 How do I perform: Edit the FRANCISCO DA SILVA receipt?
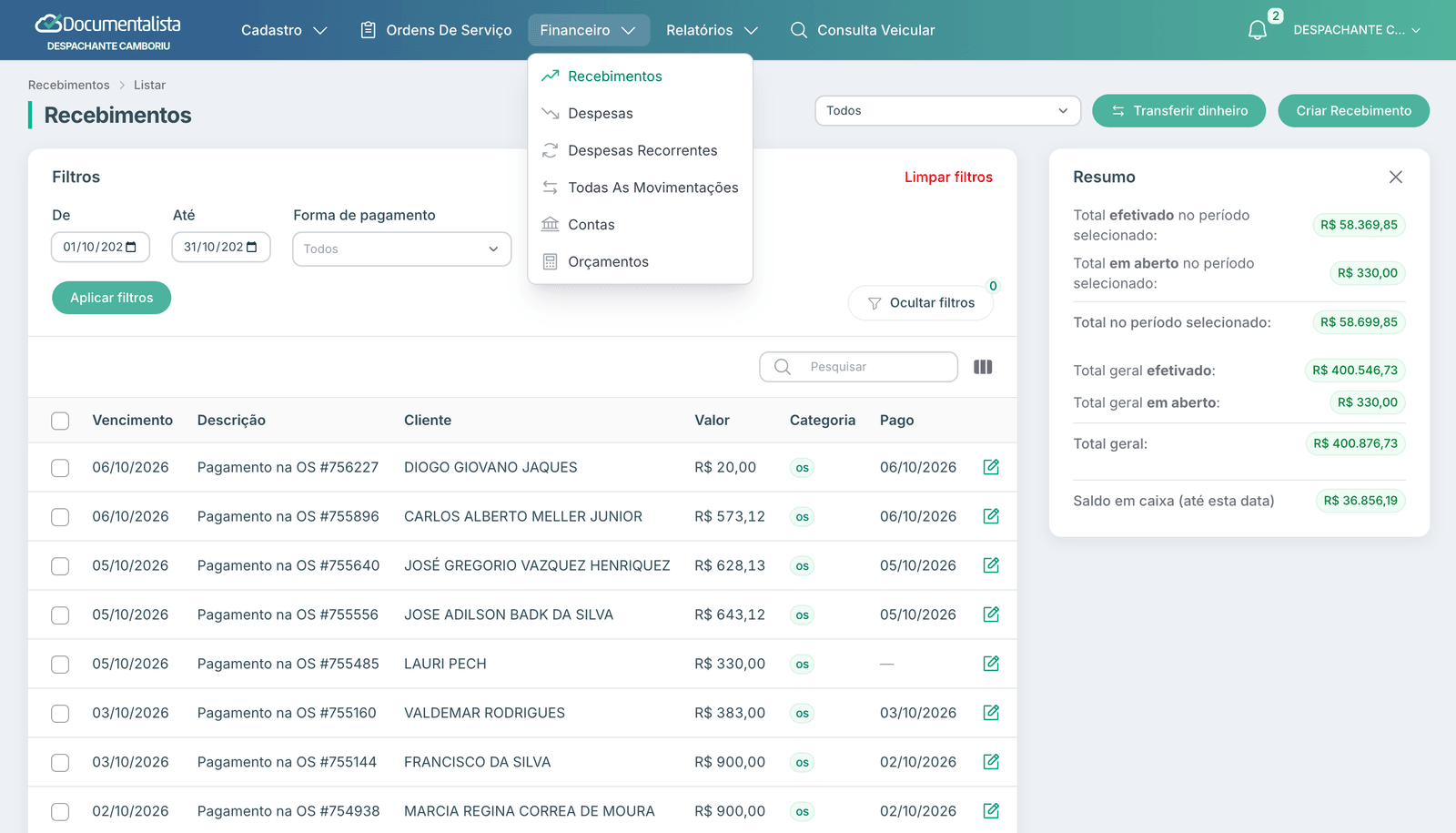coord(991,762)
